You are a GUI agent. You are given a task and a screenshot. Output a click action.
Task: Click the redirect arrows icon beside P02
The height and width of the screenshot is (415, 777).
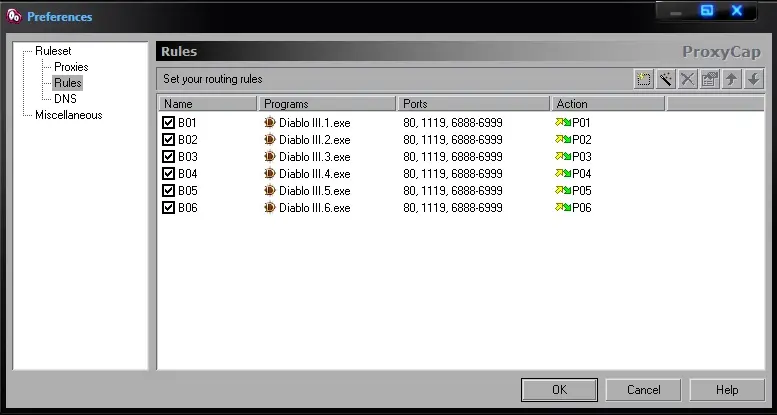coord(563,139)
